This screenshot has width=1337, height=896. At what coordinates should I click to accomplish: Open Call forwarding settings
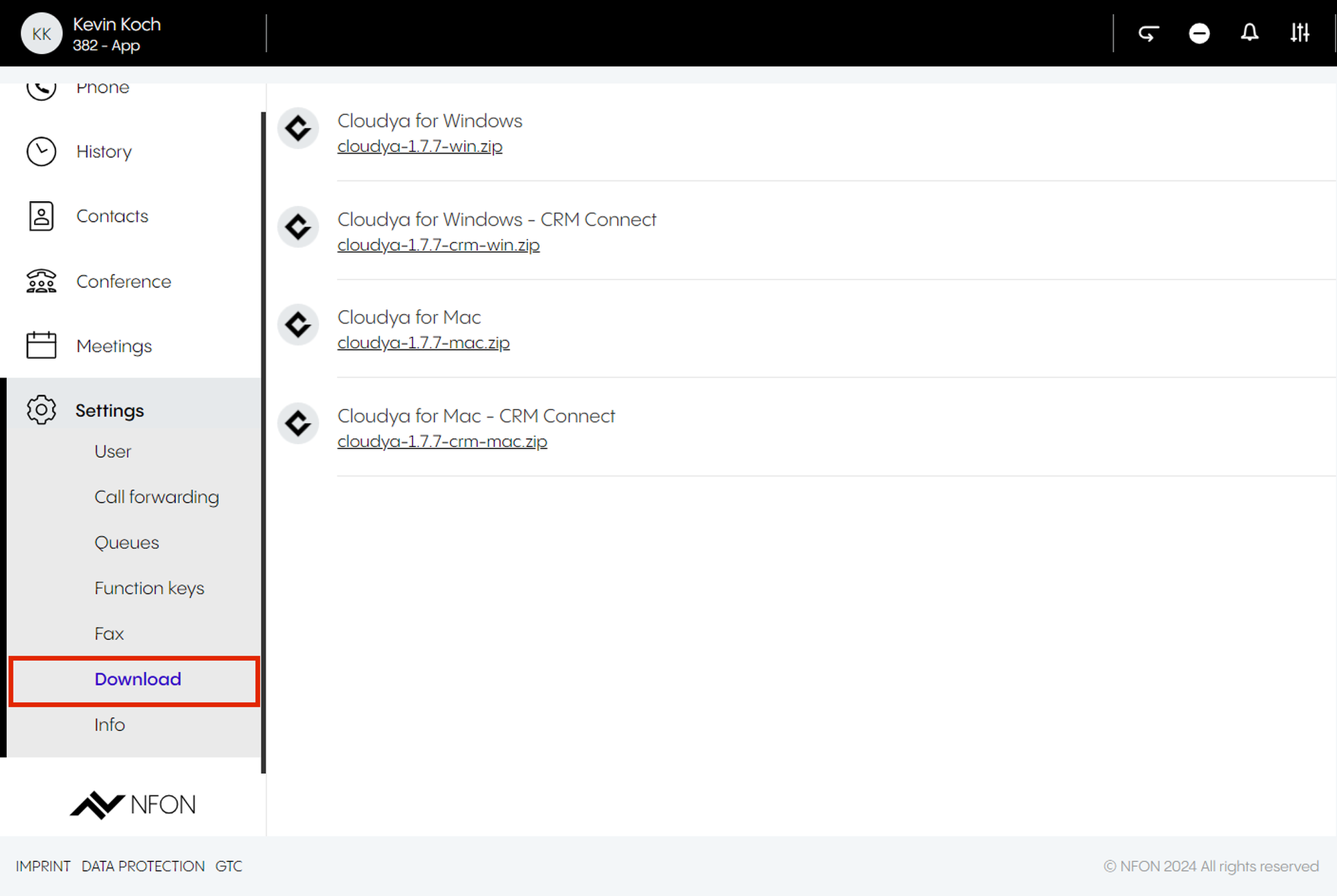pyautogui.click(x=156, y=497)
